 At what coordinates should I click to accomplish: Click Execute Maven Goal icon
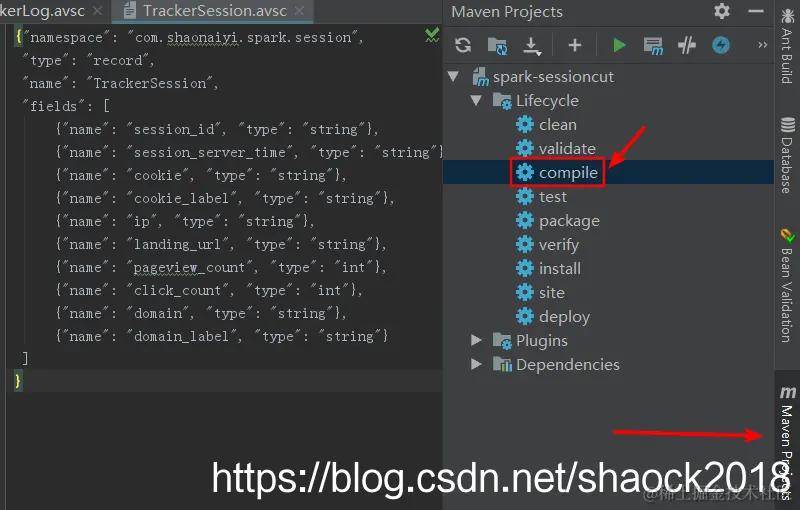click(x=653, y=46)
